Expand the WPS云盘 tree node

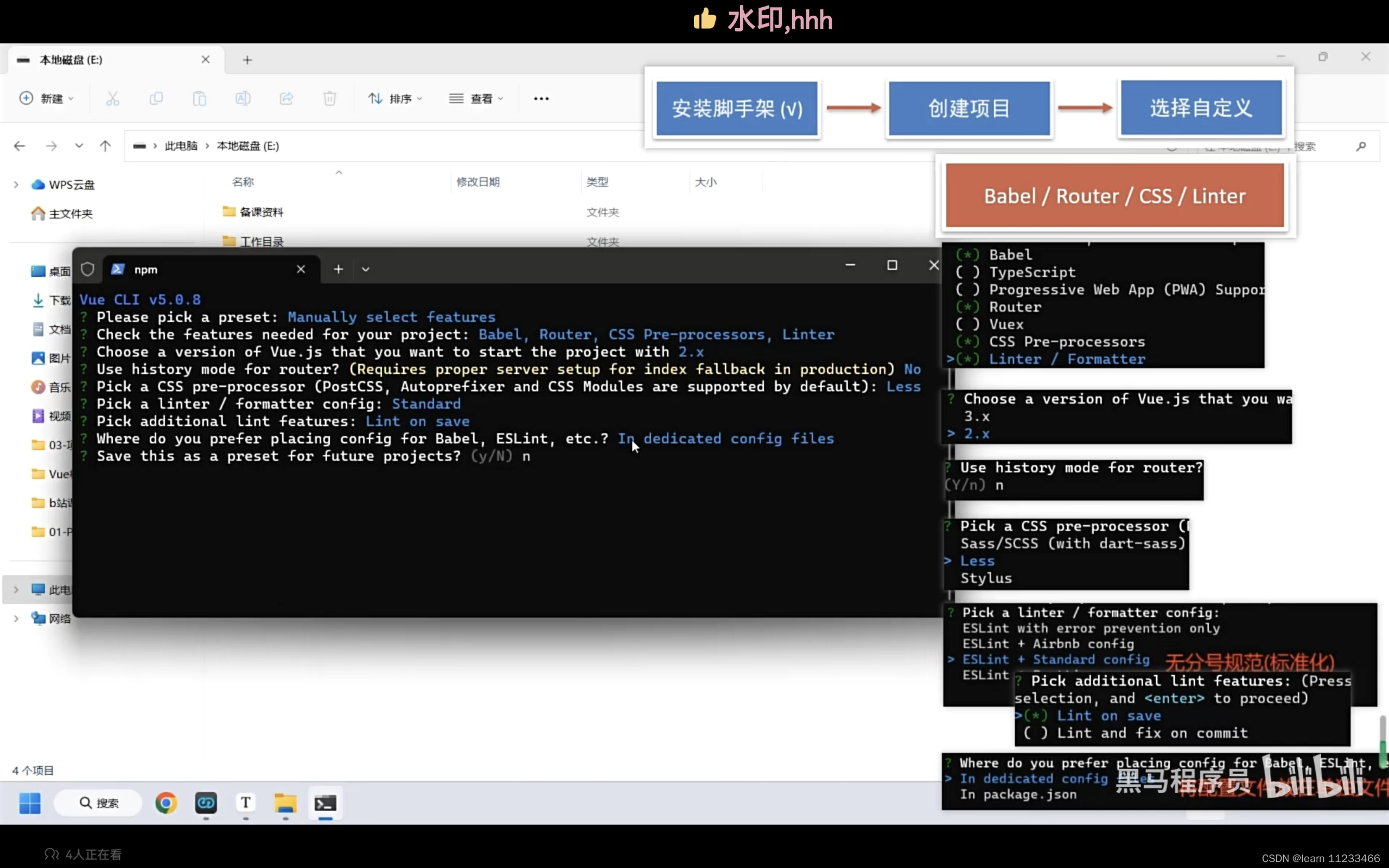[16, 184]
